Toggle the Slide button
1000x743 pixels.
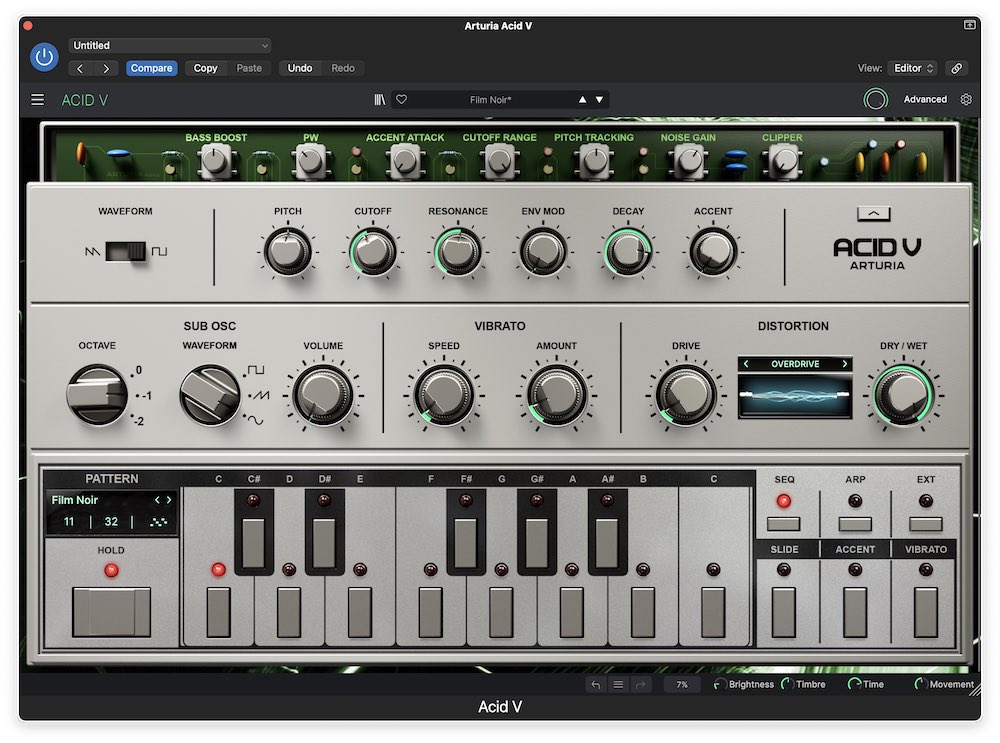coord(784,613)
